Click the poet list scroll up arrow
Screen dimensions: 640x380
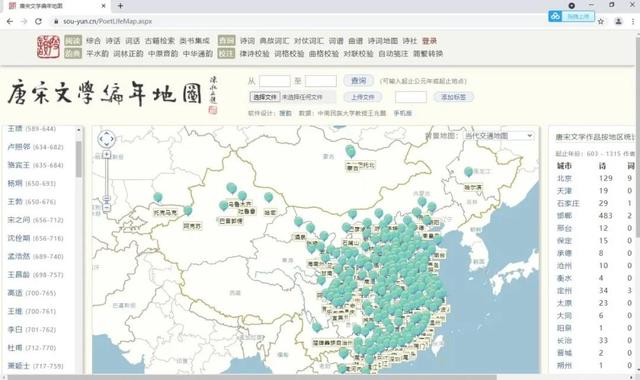pos(79,130)
